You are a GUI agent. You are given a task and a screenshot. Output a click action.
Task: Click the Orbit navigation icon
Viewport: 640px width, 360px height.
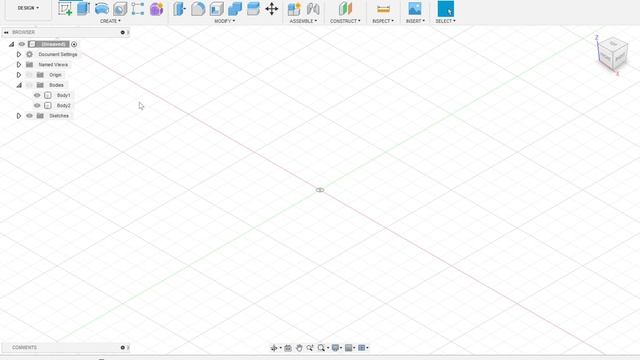point(273,348)
